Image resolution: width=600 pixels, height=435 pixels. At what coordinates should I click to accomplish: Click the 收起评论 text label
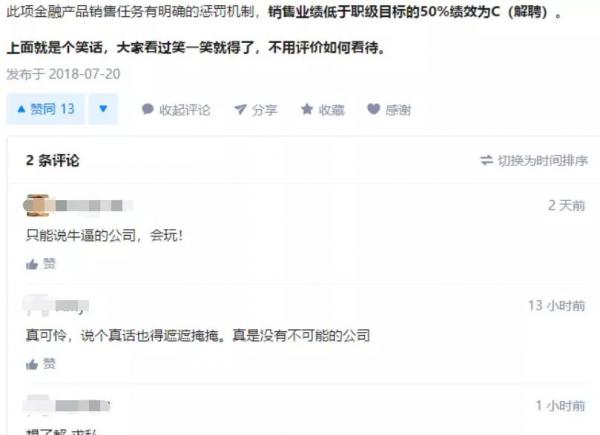(x=185, y=110)
